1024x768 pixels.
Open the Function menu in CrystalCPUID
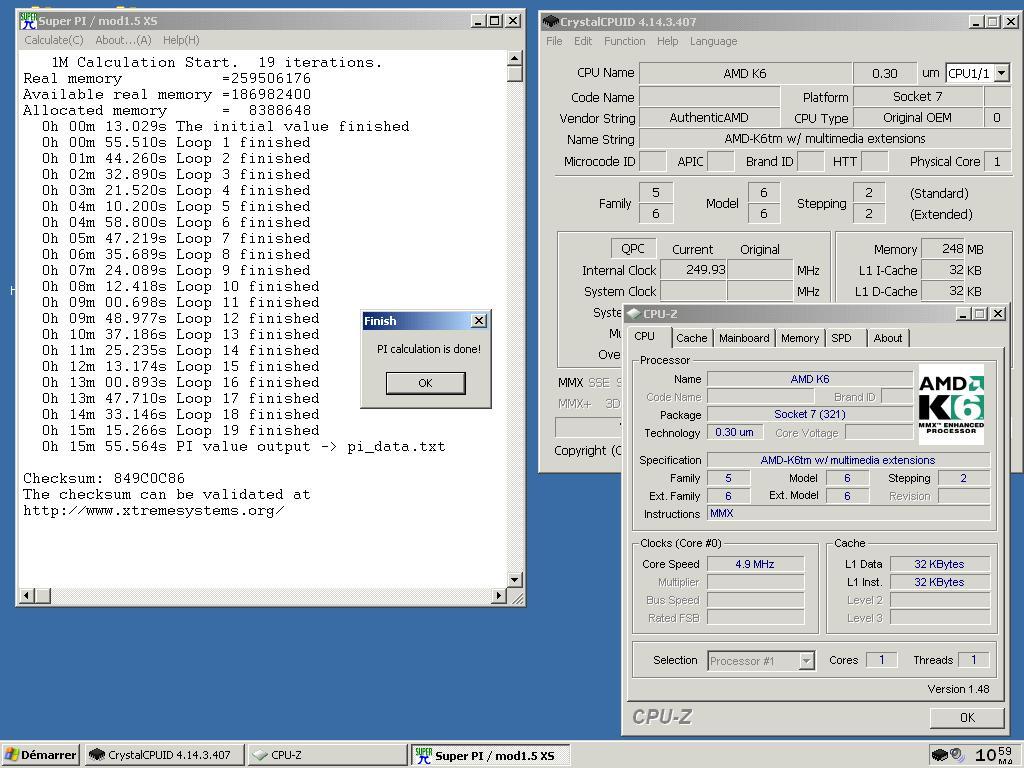point(624,41)
